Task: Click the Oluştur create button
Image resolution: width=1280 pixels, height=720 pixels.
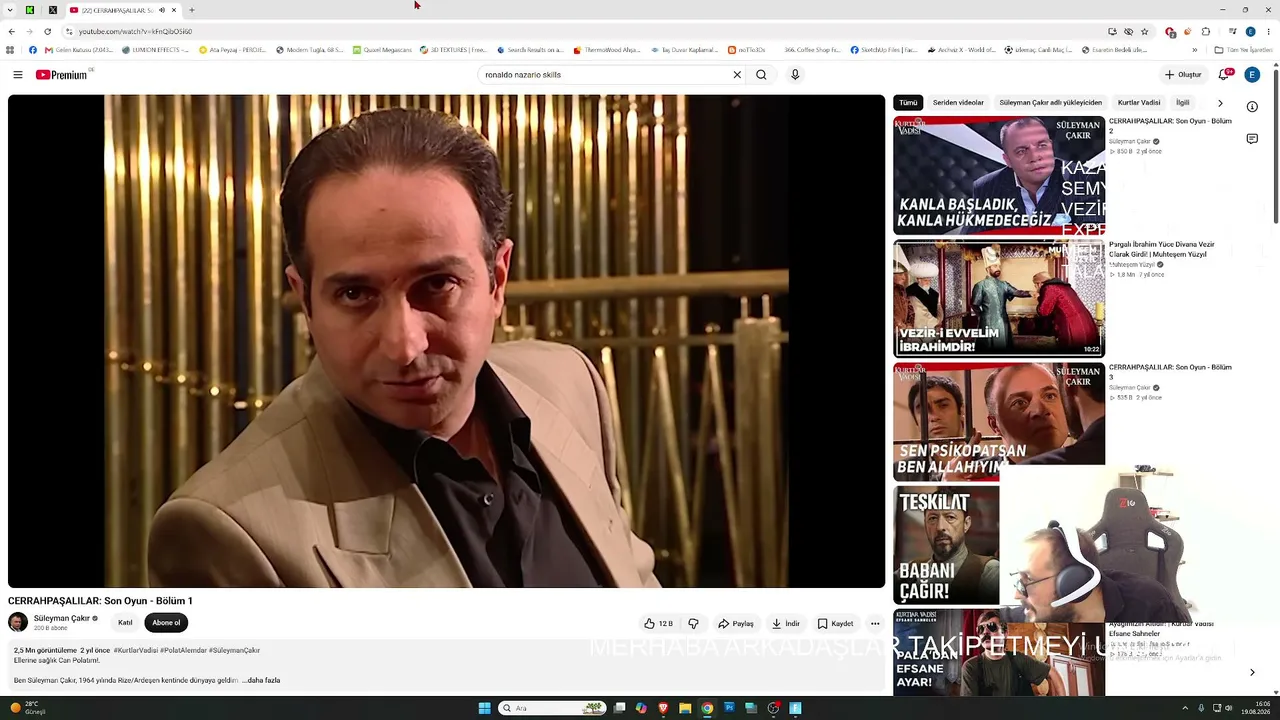Action: (1183, 75)
